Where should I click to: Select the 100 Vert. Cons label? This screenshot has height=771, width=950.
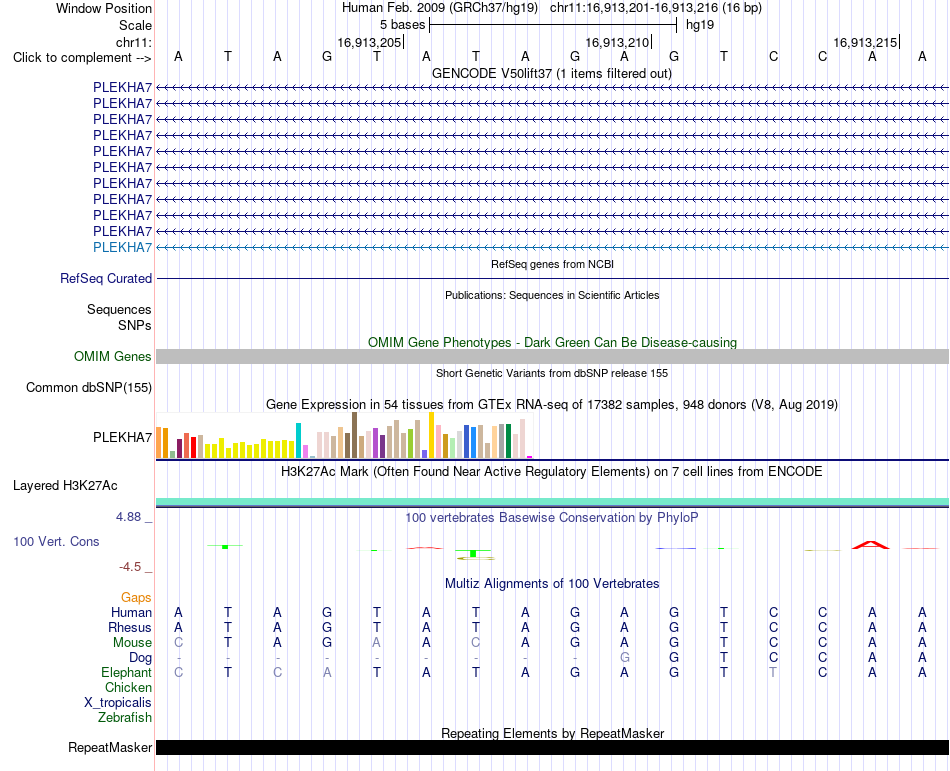pos(56,541)
